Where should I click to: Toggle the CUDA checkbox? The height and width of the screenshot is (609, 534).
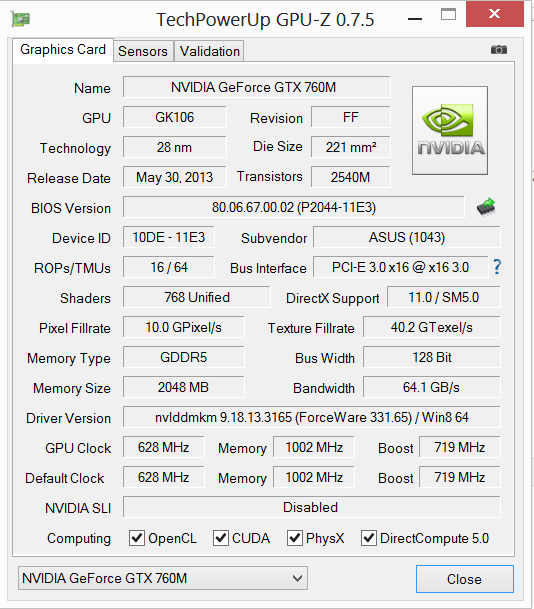coord(221,538)
